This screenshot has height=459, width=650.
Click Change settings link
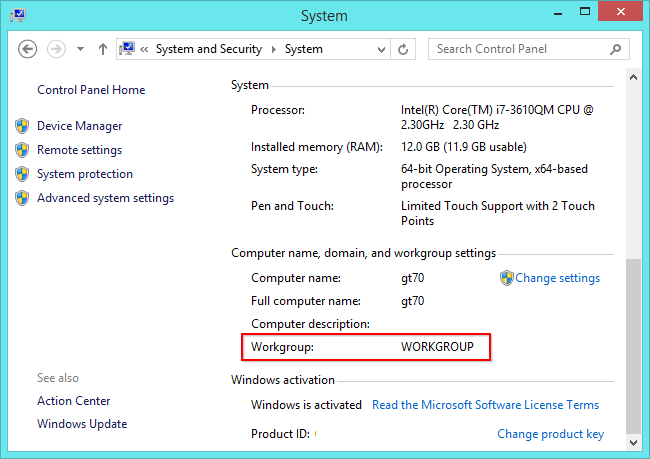pos(557,278)
